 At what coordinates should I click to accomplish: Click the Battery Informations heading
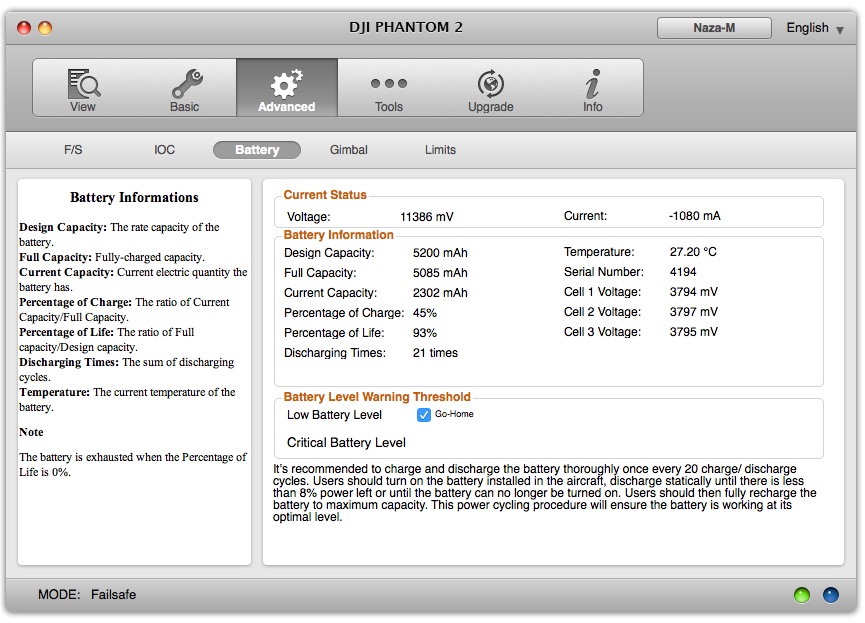(x=134, y=198)
